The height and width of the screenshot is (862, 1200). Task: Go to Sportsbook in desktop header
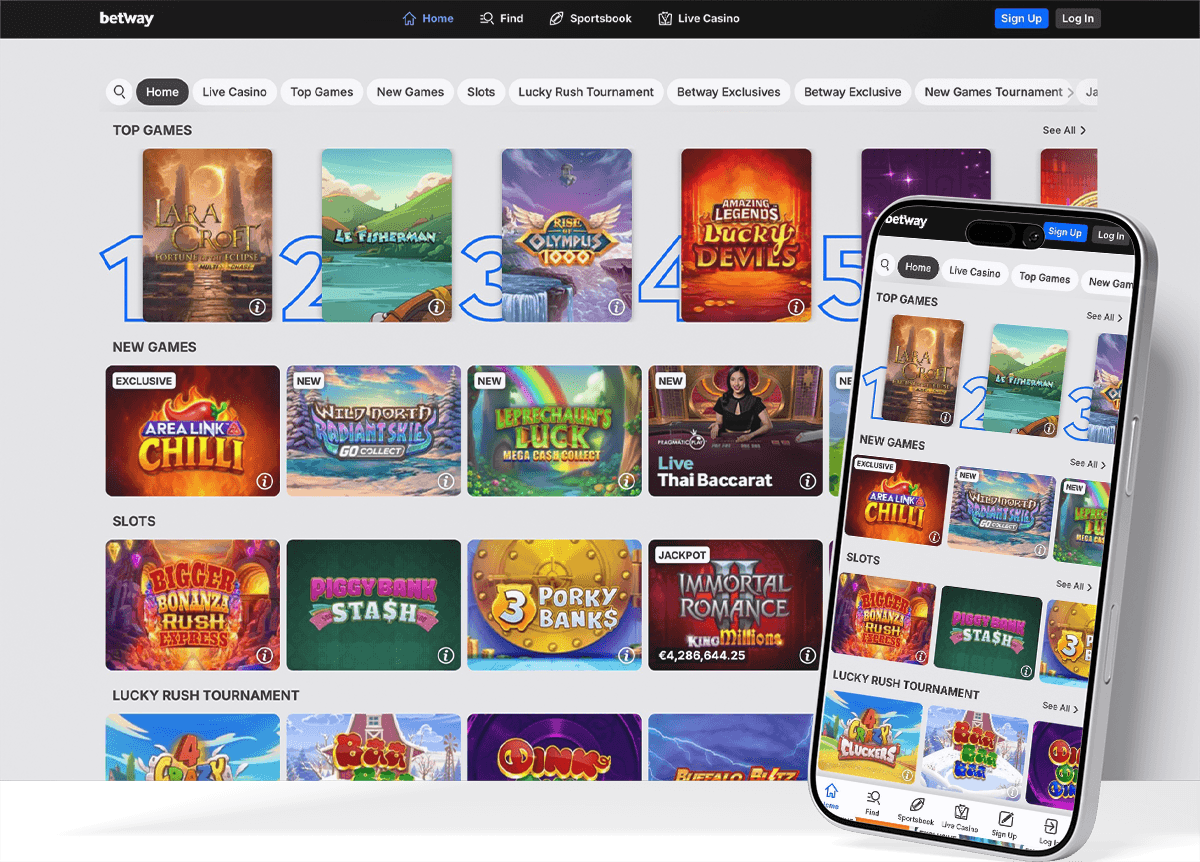(590, 18)
